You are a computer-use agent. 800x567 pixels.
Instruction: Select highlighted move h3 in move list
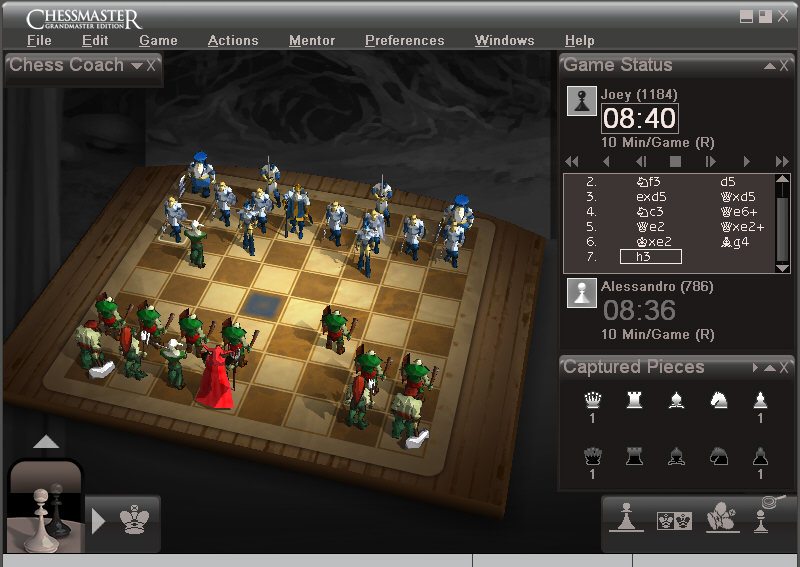[651, 257]
